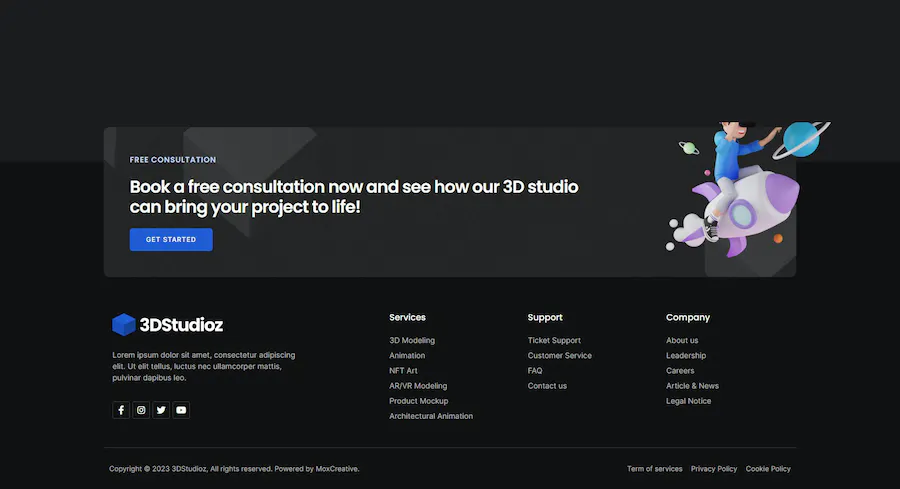Viewport: 900px width, 489px height.
Task: Open the Twitter social icon
Action: [x=161, y=410]
